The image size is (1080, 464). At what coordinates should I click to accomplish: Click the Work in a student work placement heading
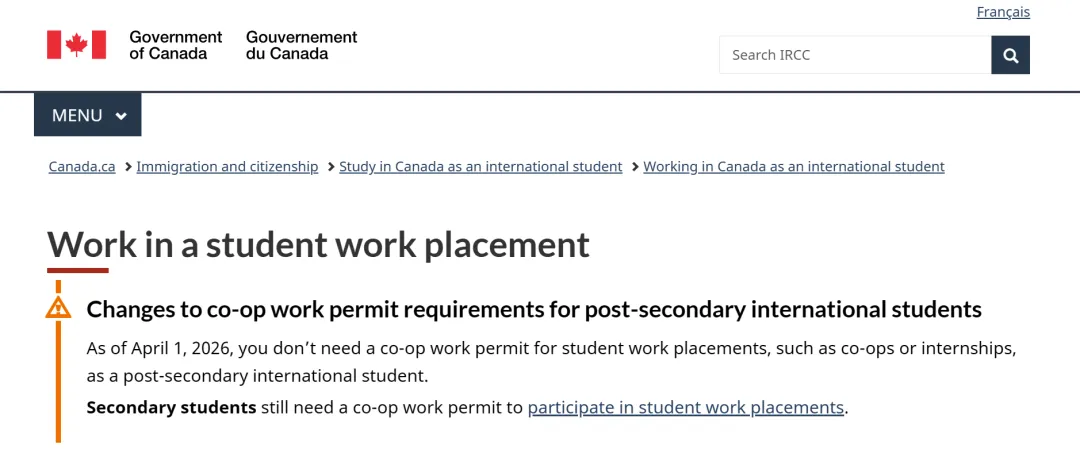318,245
